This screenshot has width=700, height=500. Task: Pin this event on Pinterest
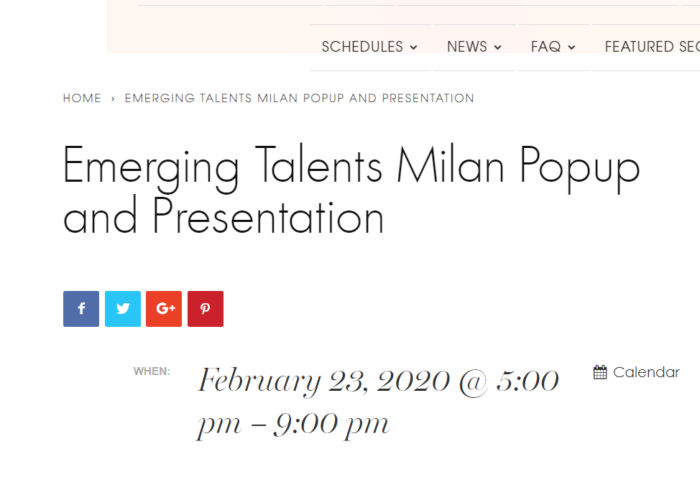[205, 309]
